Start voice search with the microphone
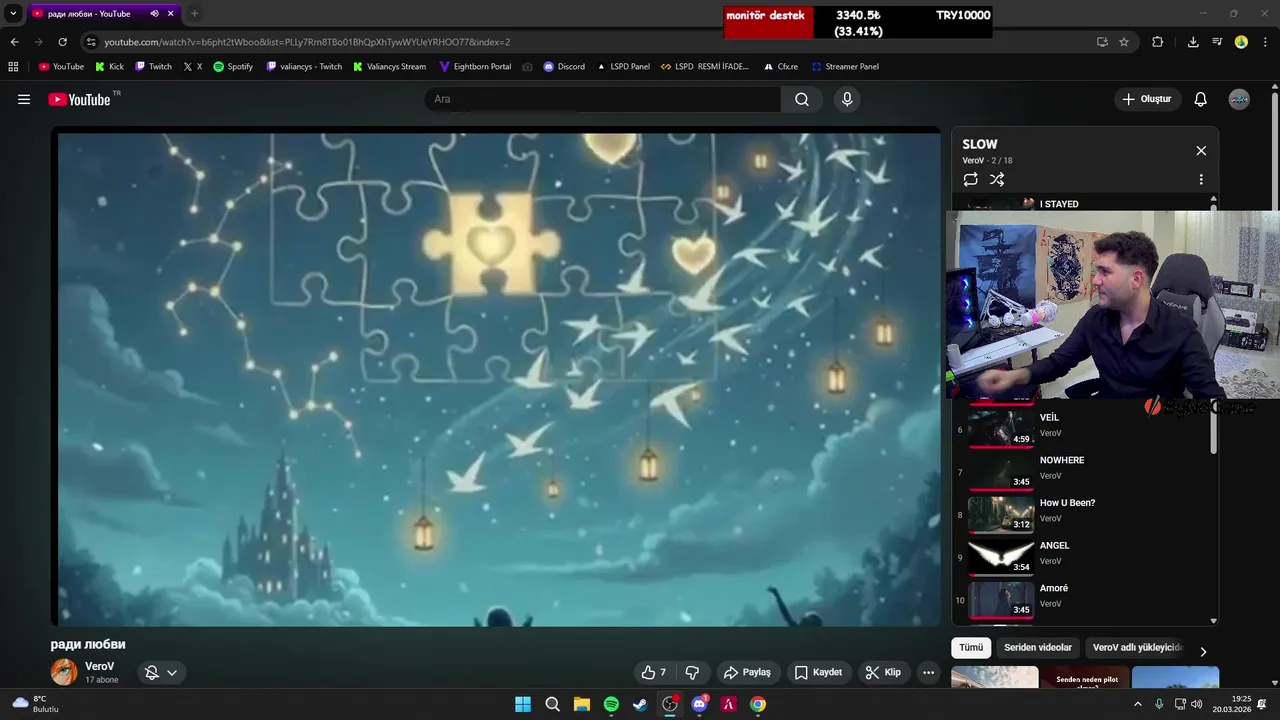Viewport: 1280px width, 720px height. point(847,99)
